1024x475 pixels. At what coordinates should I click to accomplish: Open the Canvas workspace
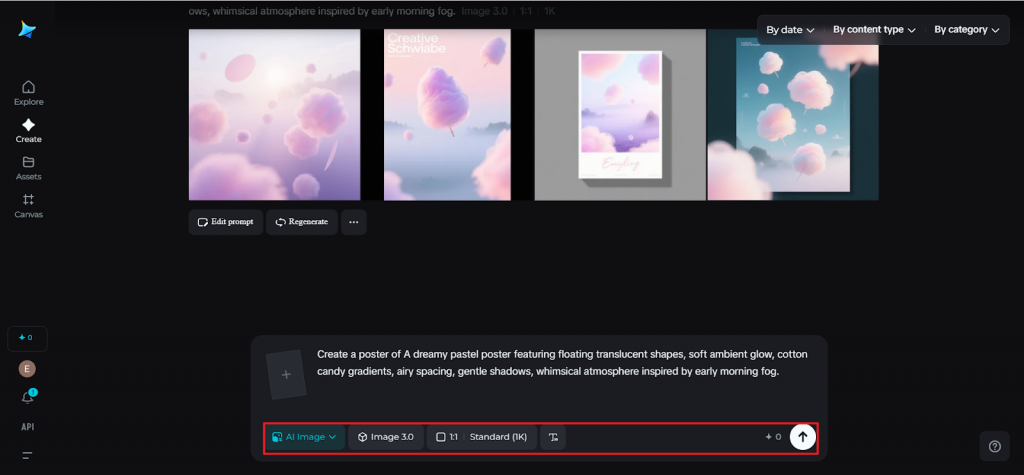tap(28, 205)
